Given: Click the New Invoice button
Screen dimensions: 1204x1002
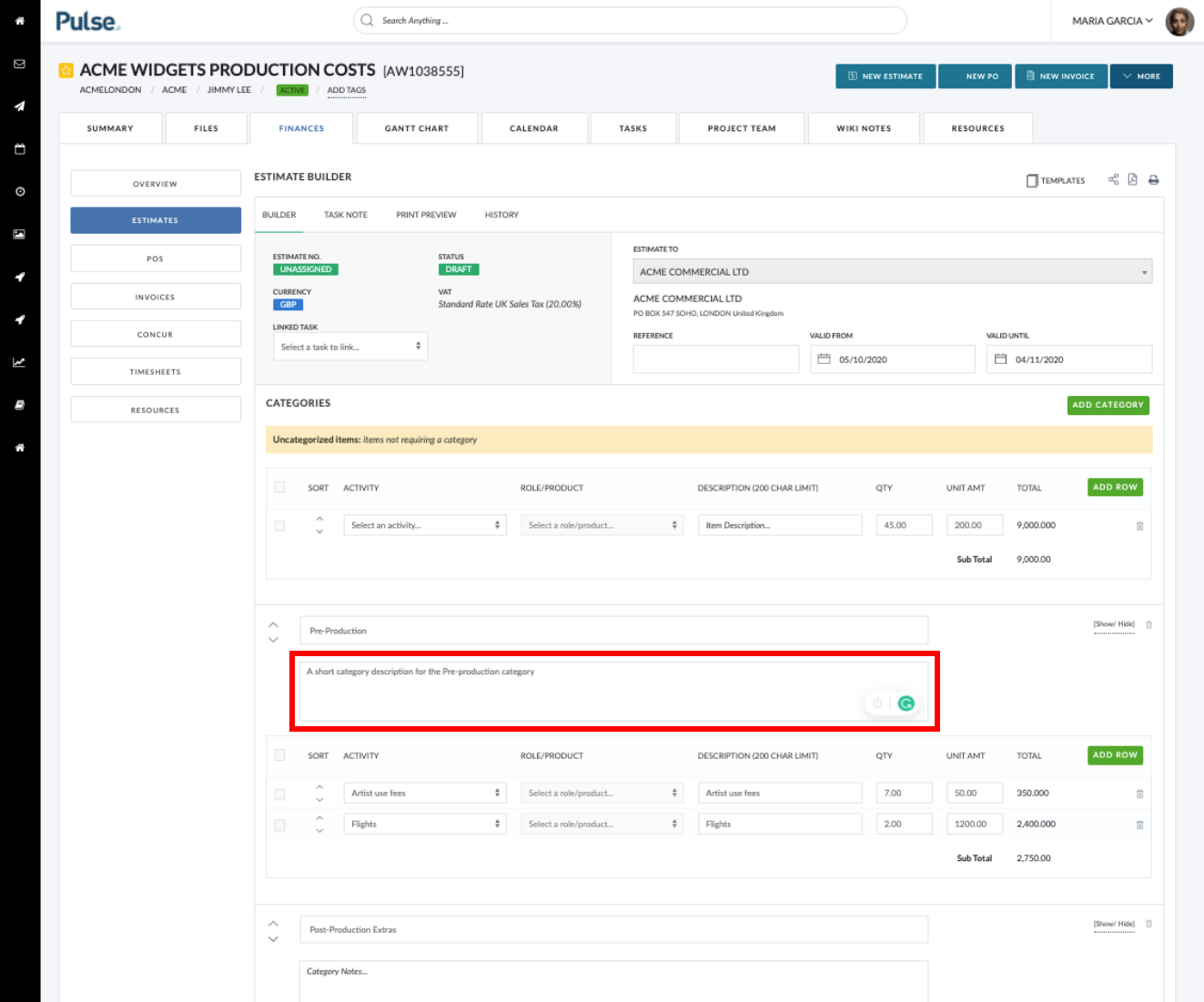Looking at the screenshot, I should click(1061, 76).
